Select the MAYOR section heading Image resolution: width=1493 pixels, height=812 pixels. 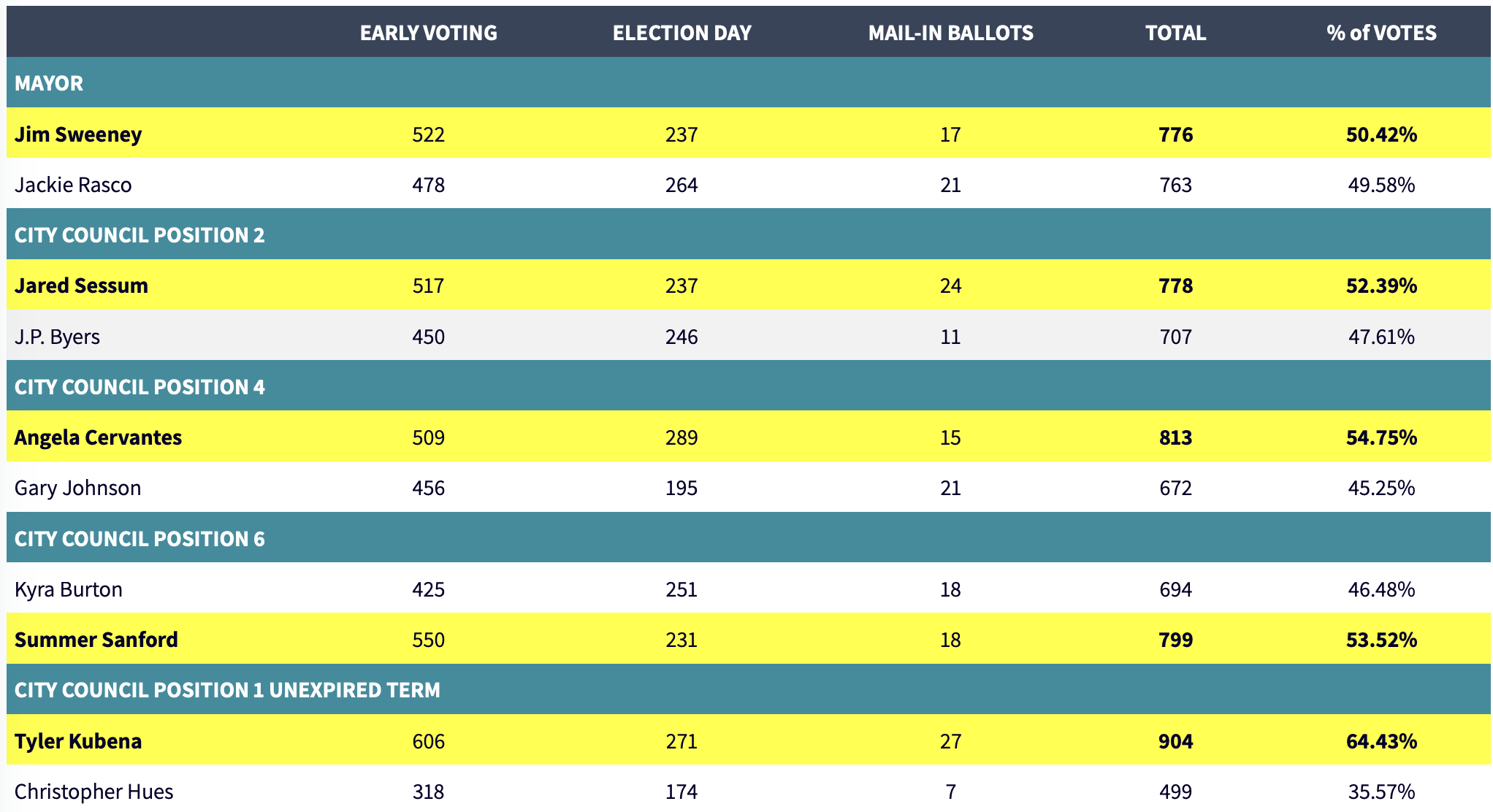tap(49, 83)
